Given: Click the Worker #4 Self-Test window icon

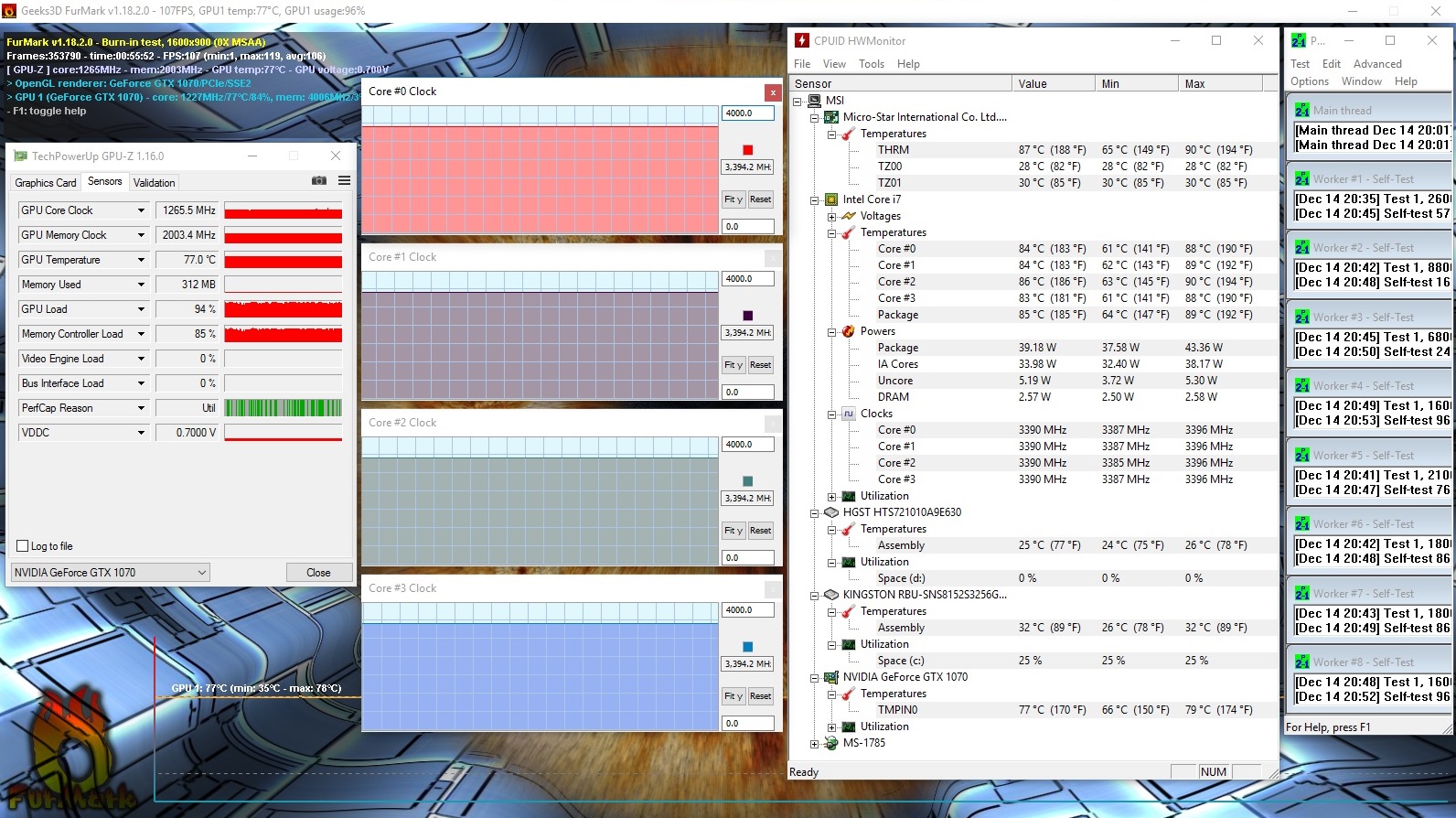Looking at the screenshot, I should coord(1302,385).
